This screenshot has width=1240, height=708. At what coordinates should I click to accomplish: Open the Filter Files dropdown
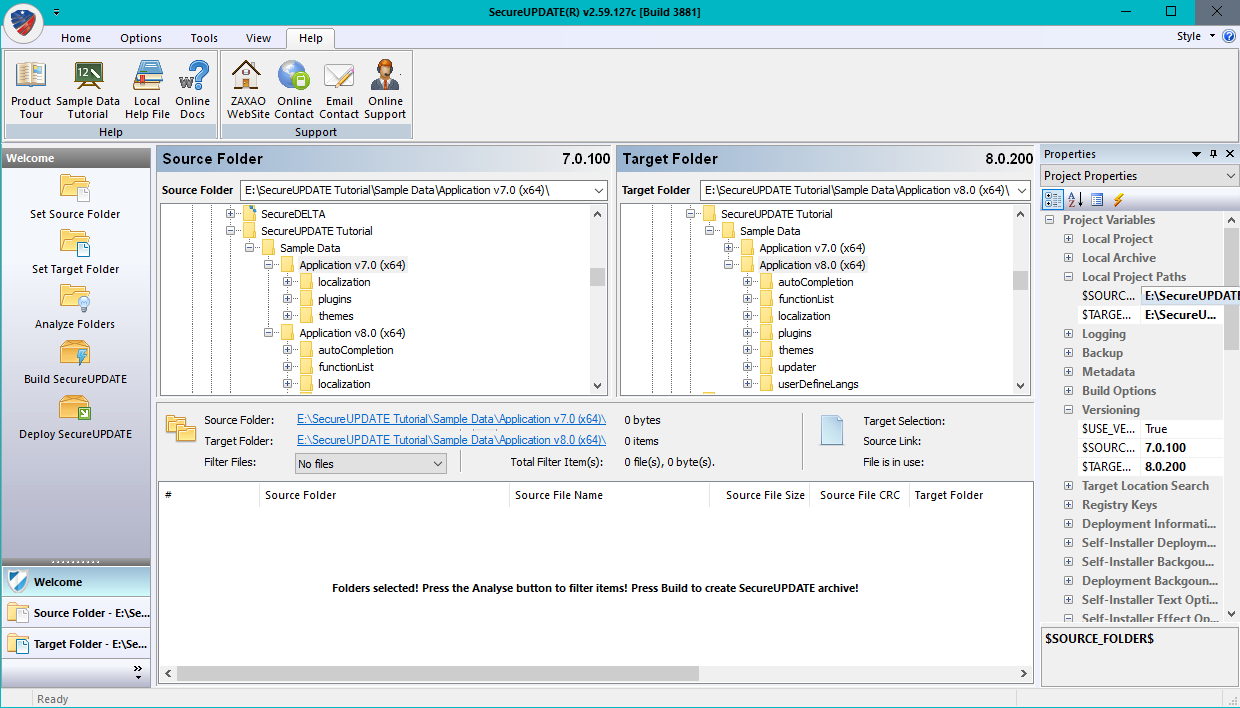[x=371, y=464]
